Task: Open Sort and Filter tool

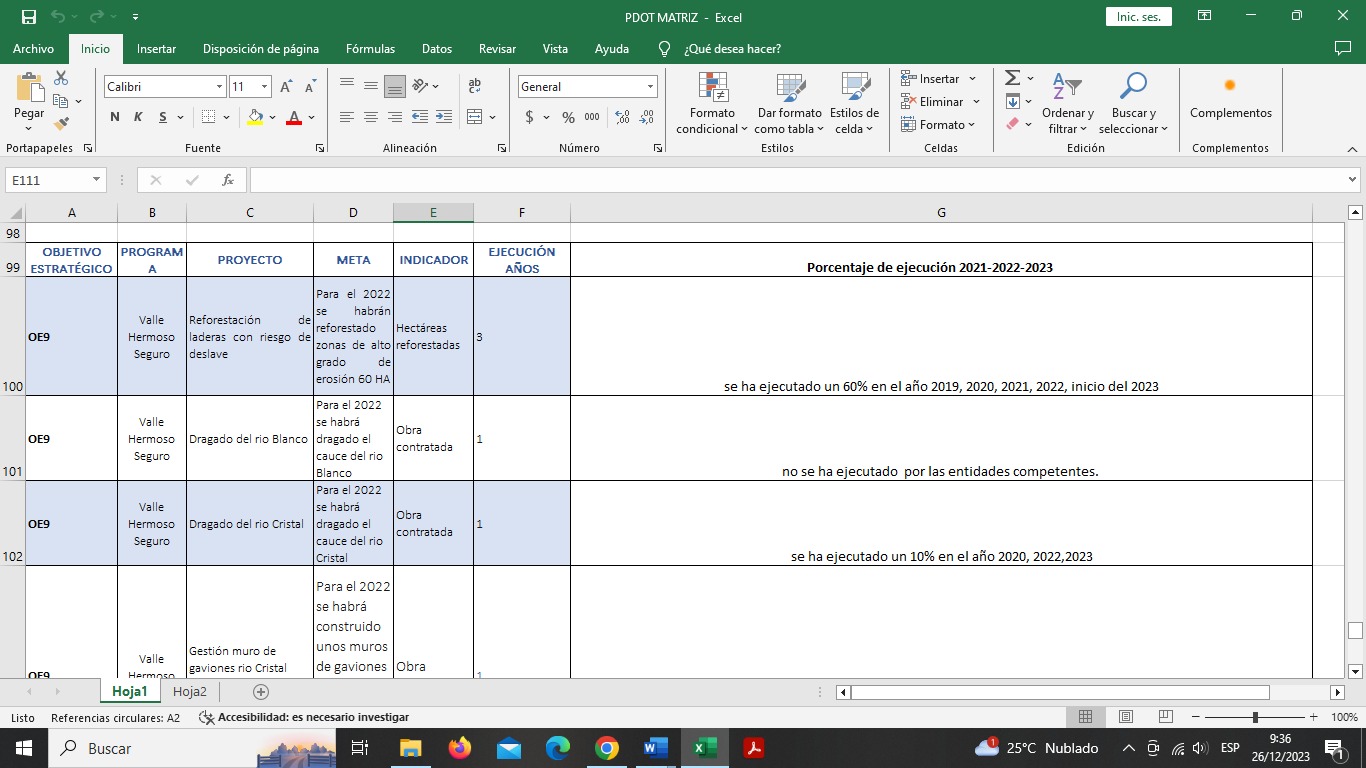Action: 1067,88
